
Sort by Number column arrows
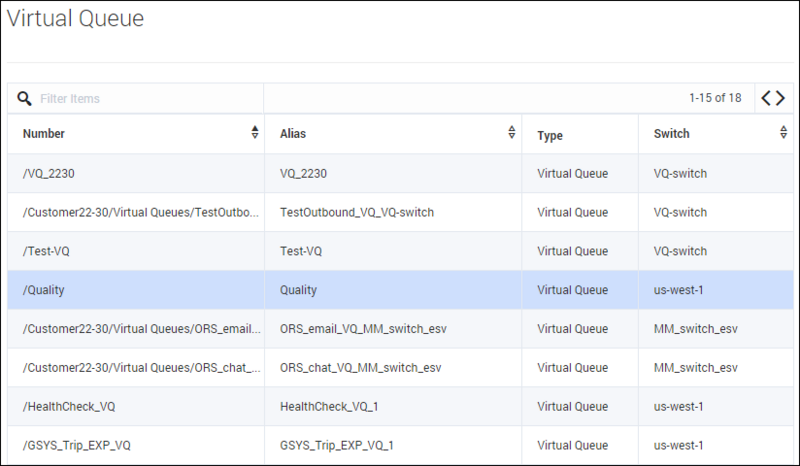[x=255, y=133]
